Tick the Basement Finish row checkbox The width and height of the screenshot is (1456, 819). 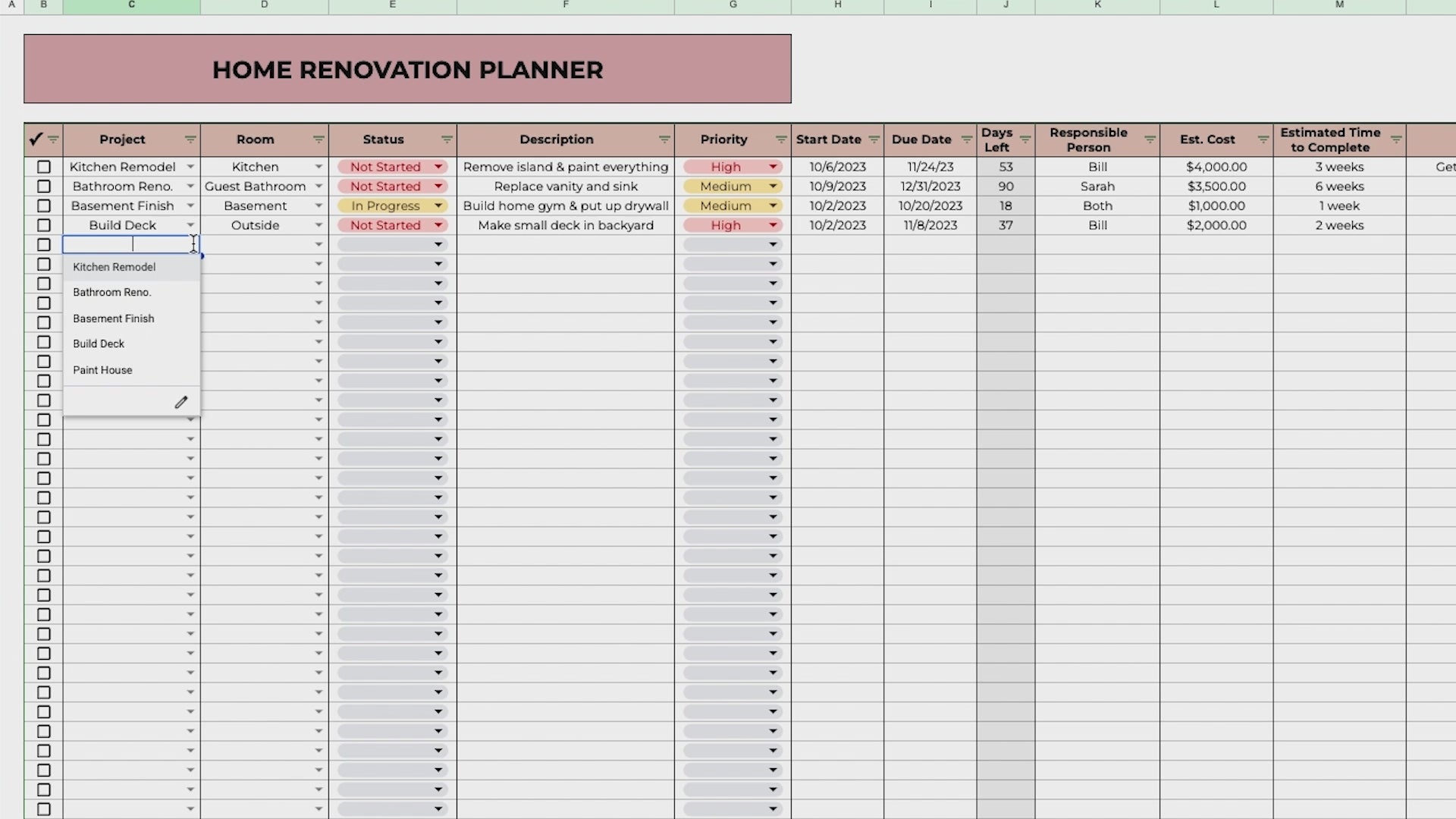(44, 206)
